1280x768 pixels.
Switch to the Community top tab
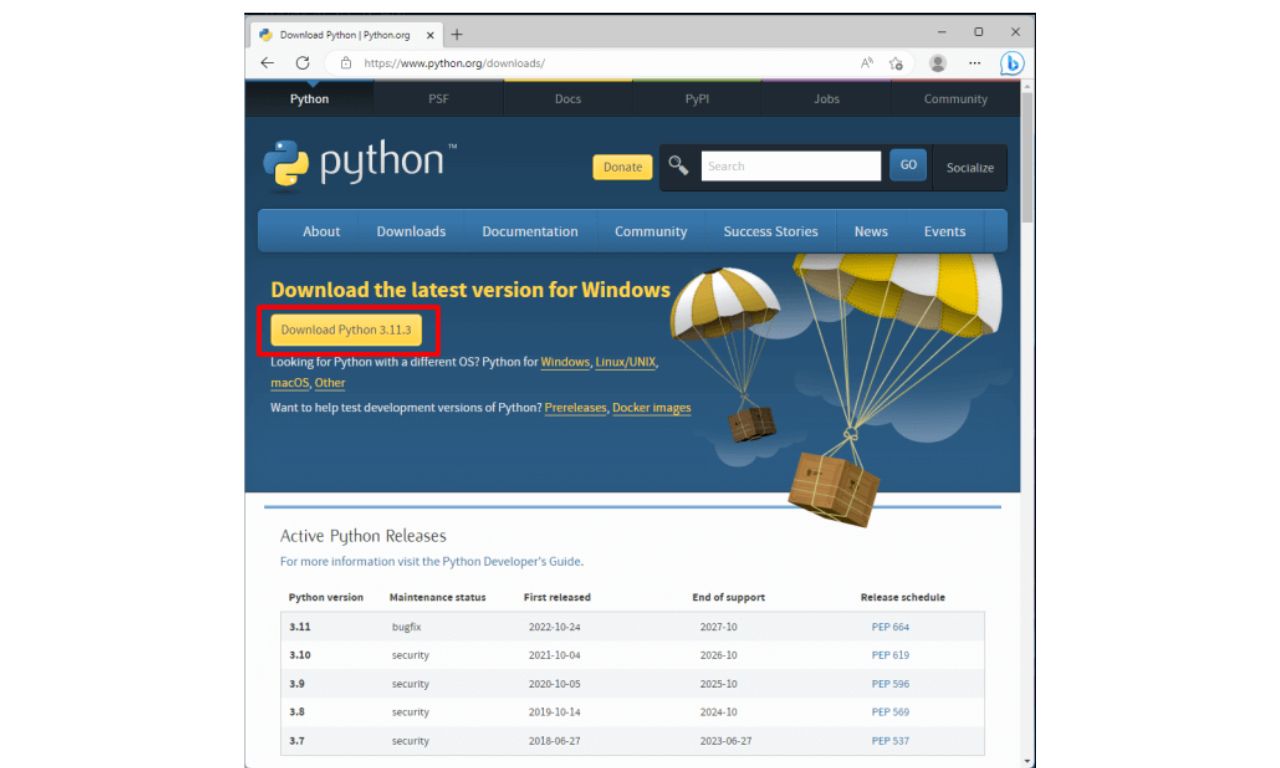pos(955,99)
